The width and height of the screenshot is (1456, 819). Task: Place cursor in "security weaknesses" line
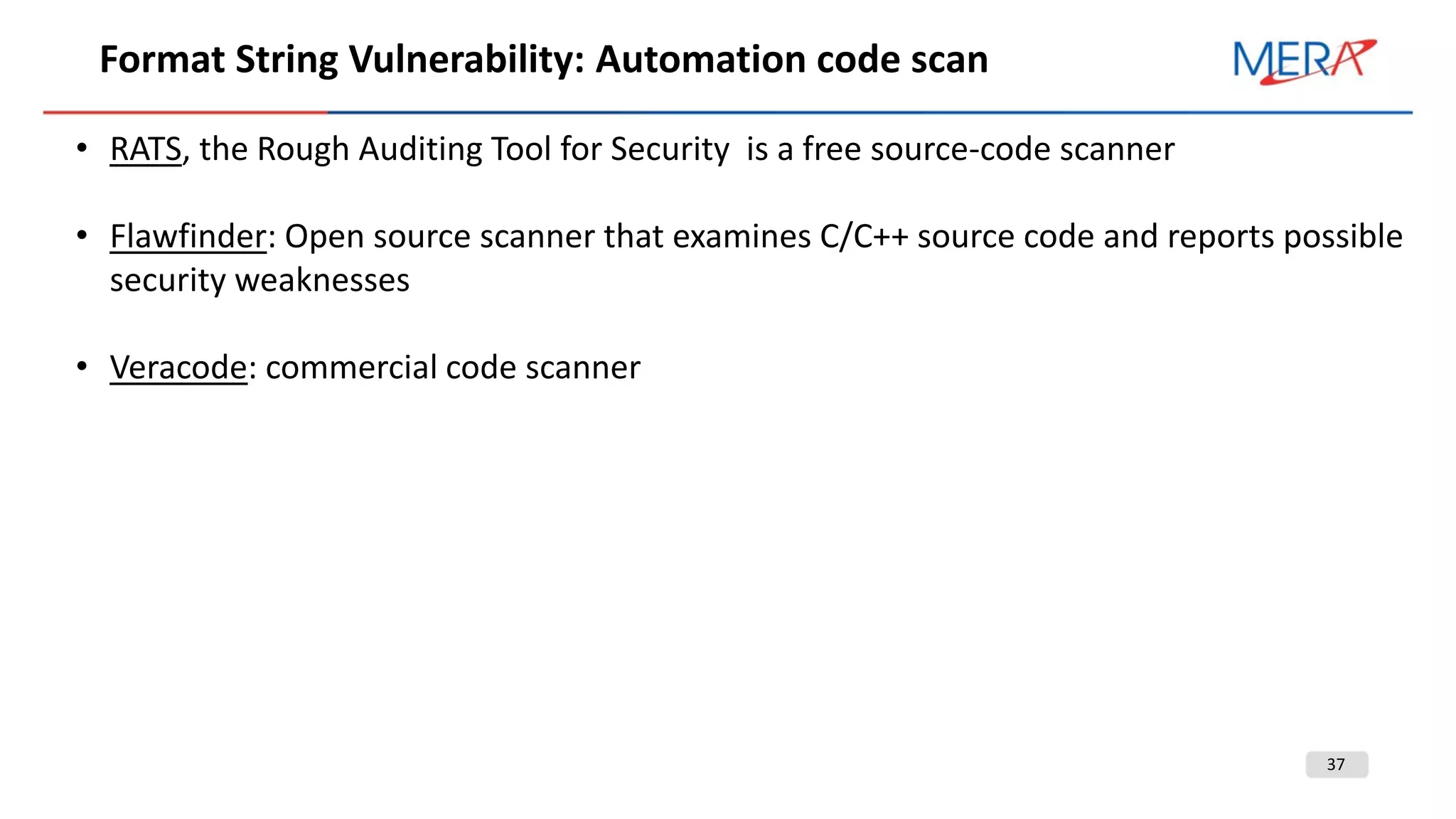click(x=259, y=280)
